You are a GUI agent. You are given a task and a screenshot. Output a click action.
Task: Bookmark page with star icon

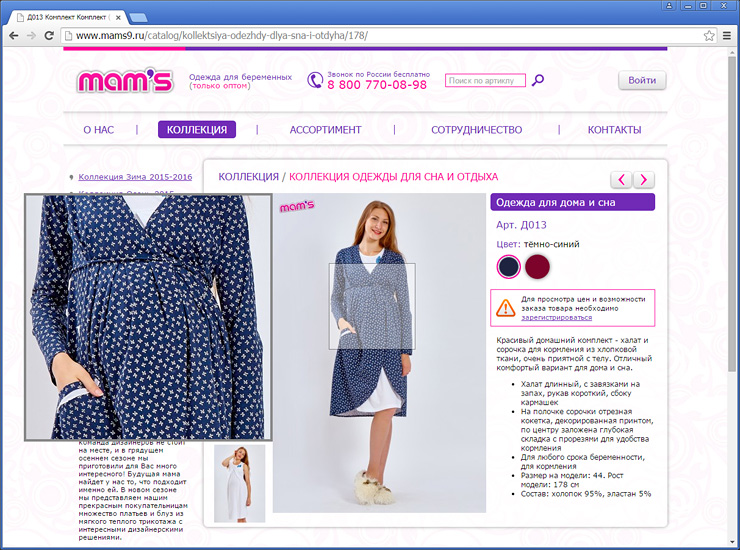click(x=709, y=36)
